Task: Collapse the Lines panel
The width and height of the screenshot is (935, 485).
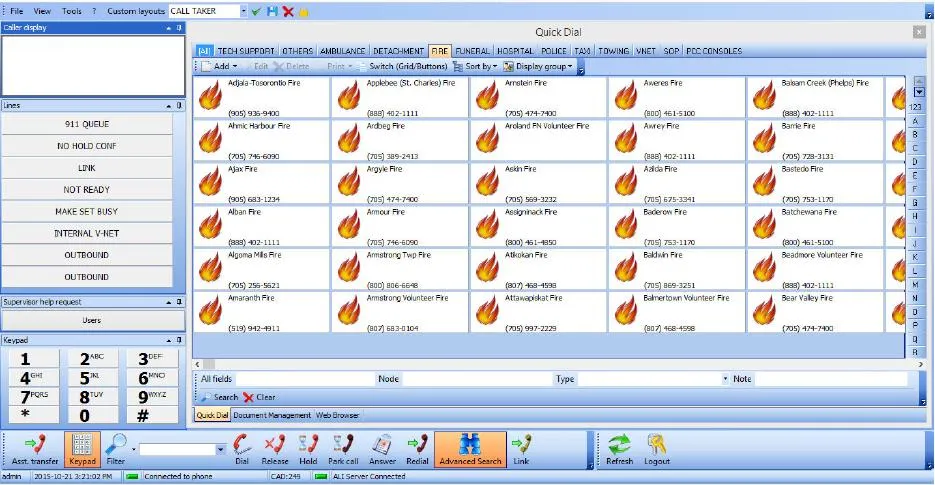Action: tap(169, 106)
